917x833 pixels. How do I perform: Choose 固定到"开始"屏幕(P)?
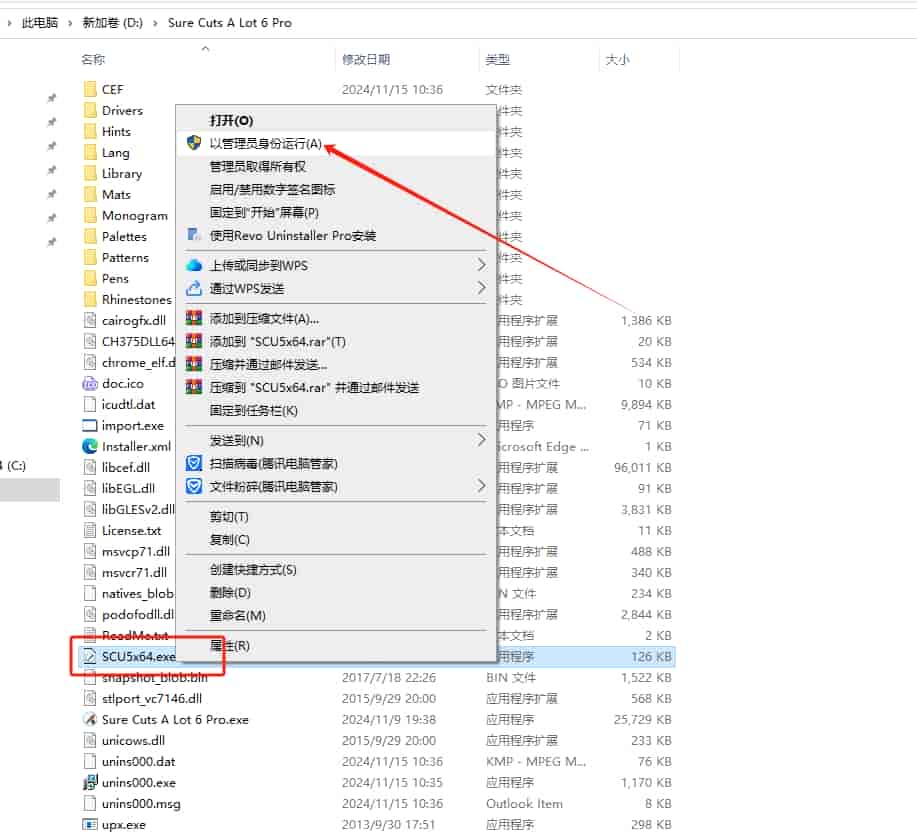point(264,212)
